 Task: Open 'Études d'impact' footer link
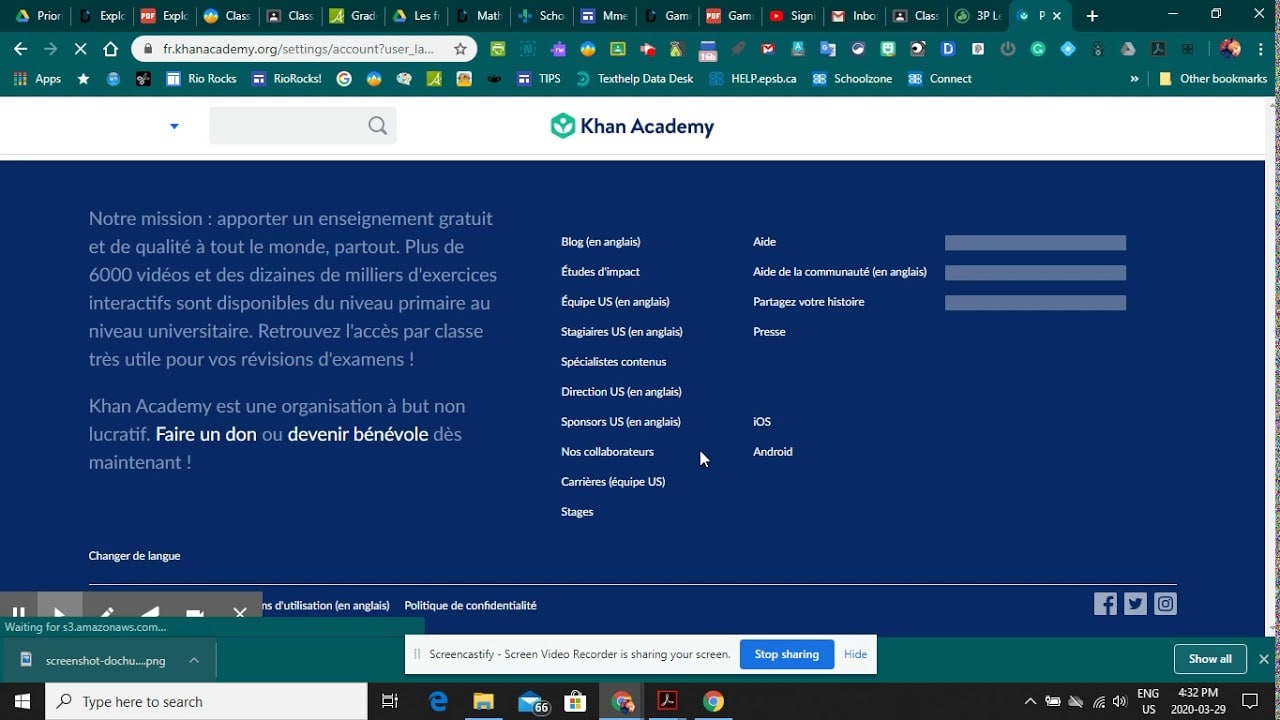click(x=600, y=272)
